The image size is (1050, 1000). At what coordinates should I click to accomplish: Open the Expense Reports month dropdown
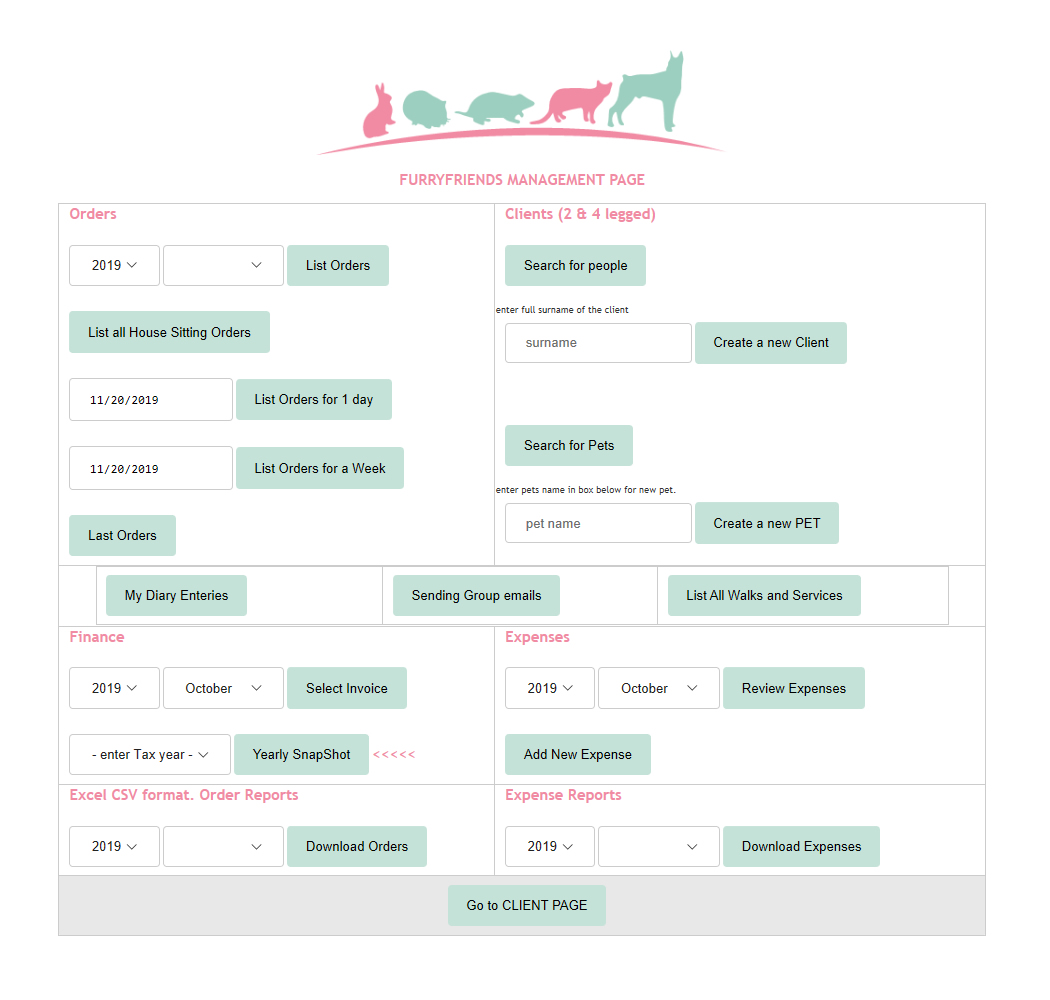point(658,847)
